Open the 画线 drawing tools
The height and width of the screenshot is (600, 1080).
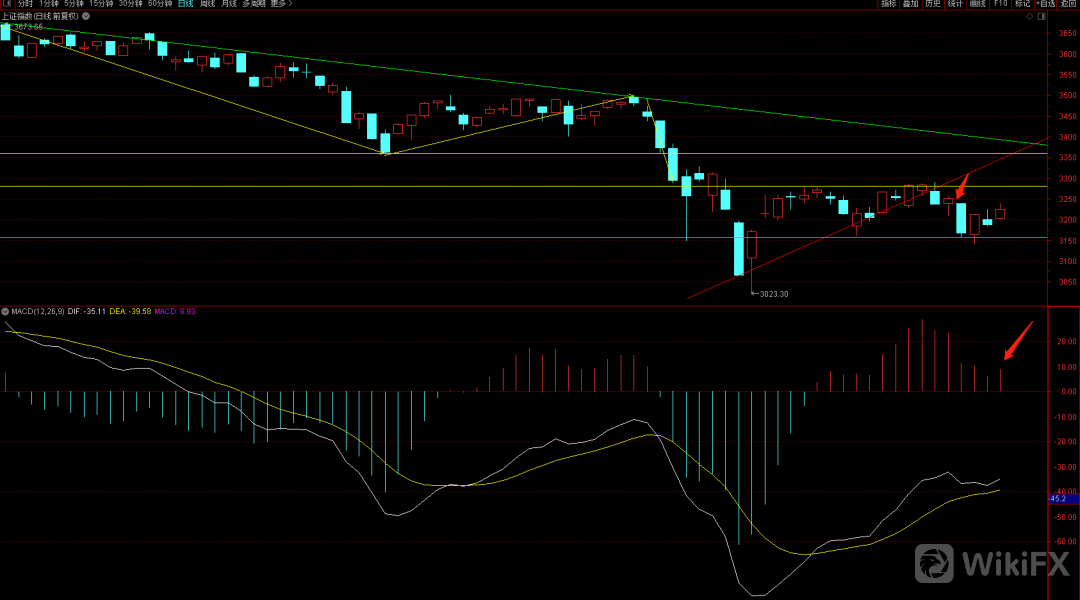click(976, 4)
